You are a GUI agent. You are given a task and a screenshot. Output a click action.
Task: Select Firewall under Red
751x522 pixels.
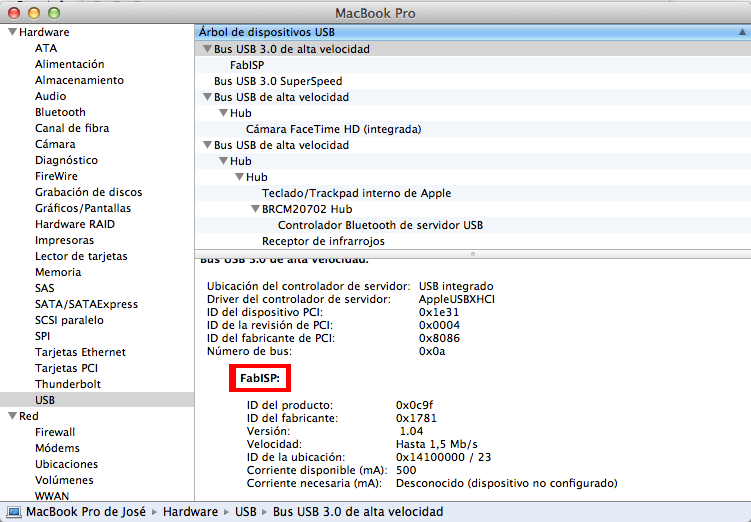(55, 432)
